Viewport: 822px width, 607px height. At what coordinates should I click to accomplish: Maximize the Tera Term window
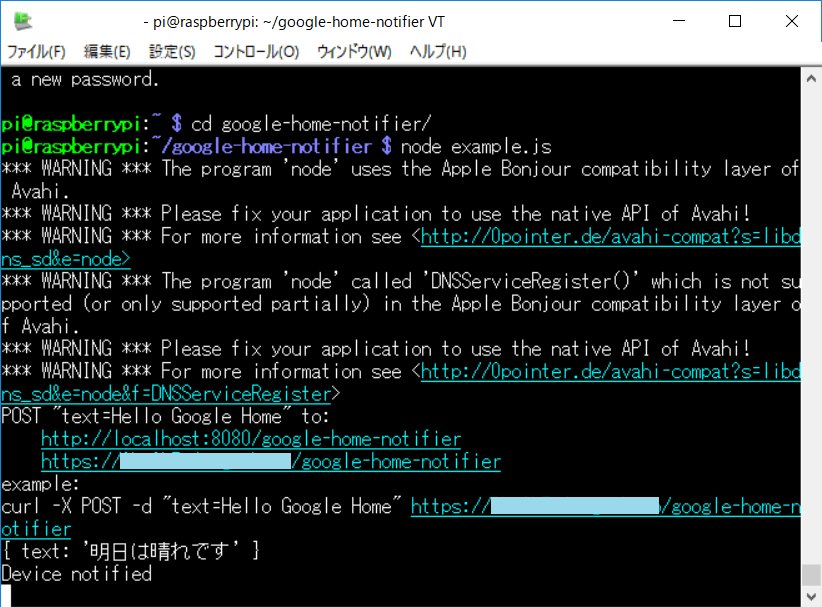[735, 21]
